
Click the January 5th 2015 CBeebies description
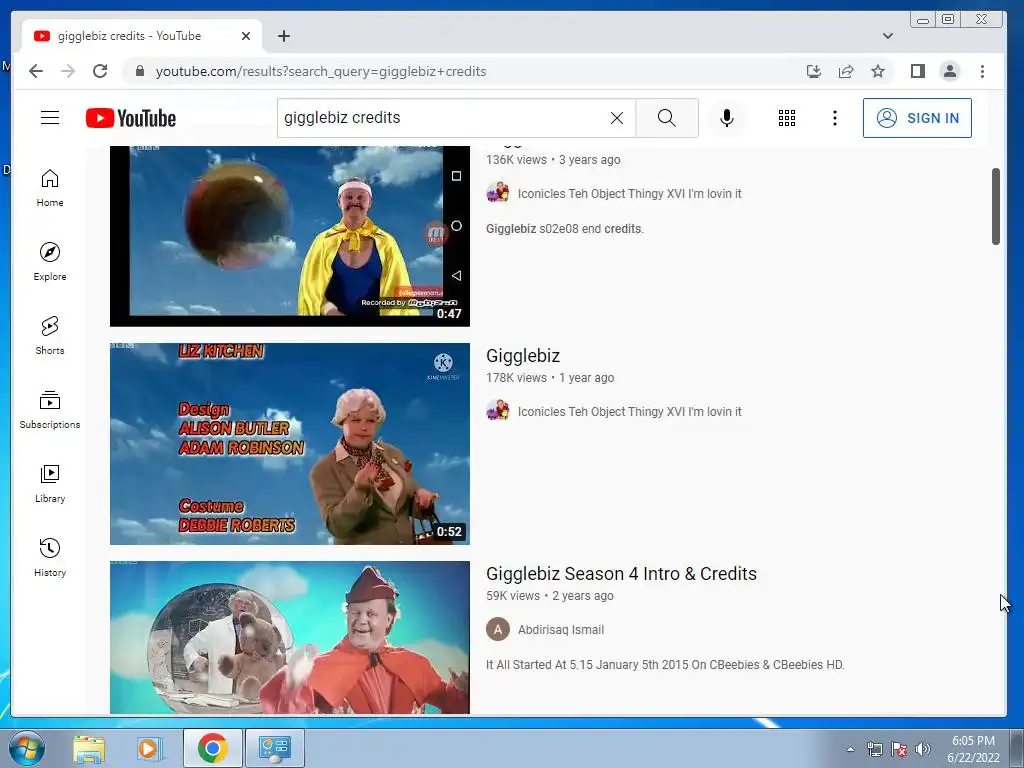click(x=665, y=665)
